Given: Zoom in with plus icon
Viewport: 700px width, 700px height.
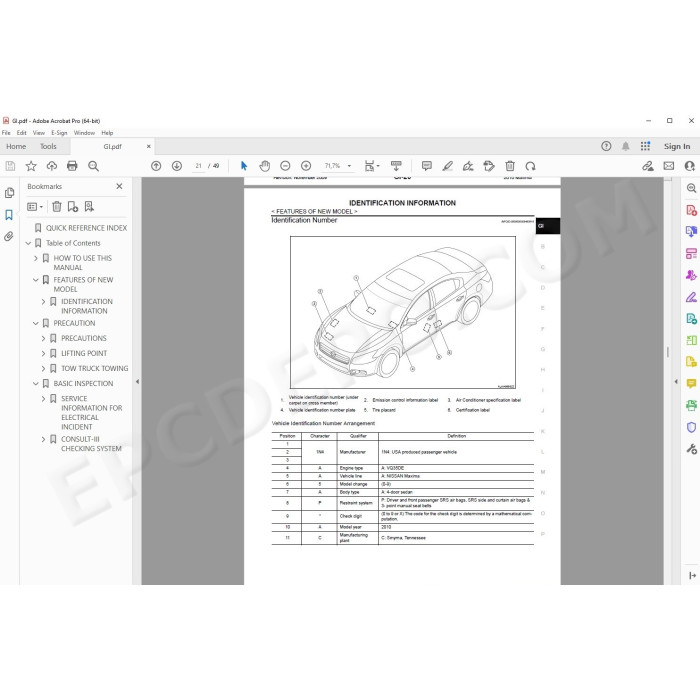Looking at the screenshot, I should coord(306,166).
